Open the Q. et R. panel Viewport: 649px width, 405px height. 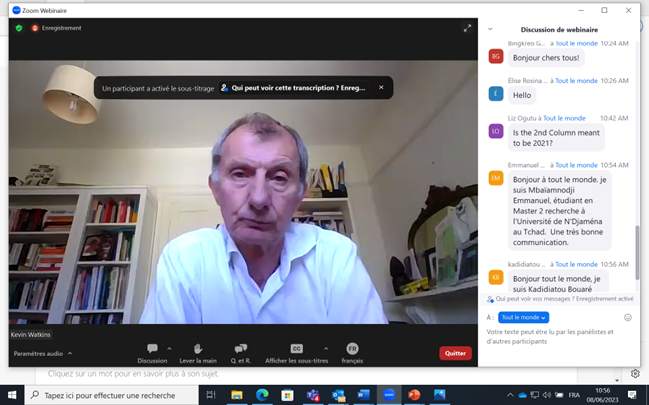click(x=240, y=354)
